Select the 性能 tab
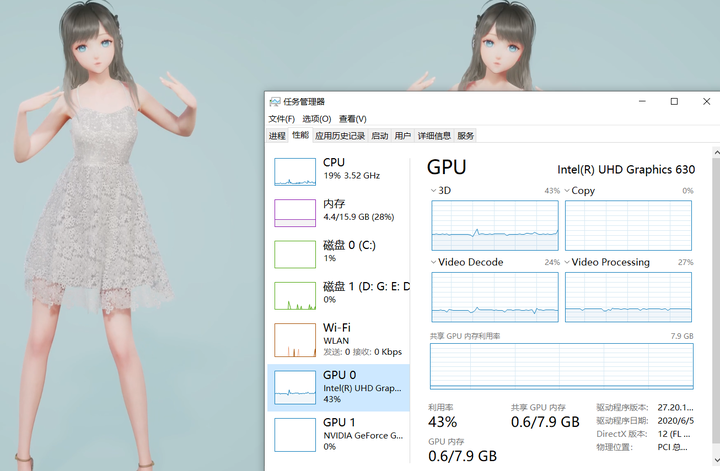 300,135
